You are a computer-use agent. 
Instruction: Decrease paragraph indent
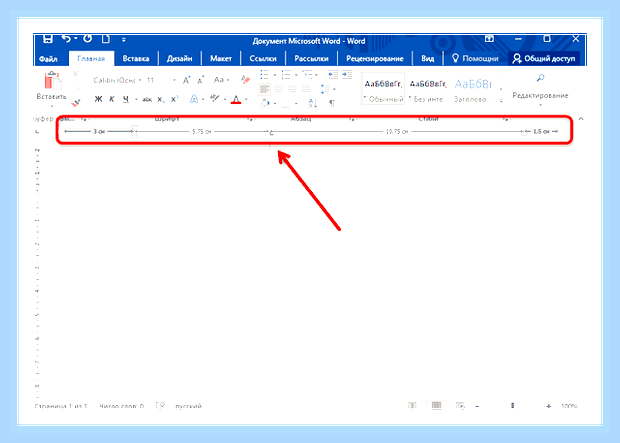coord(333,74)
